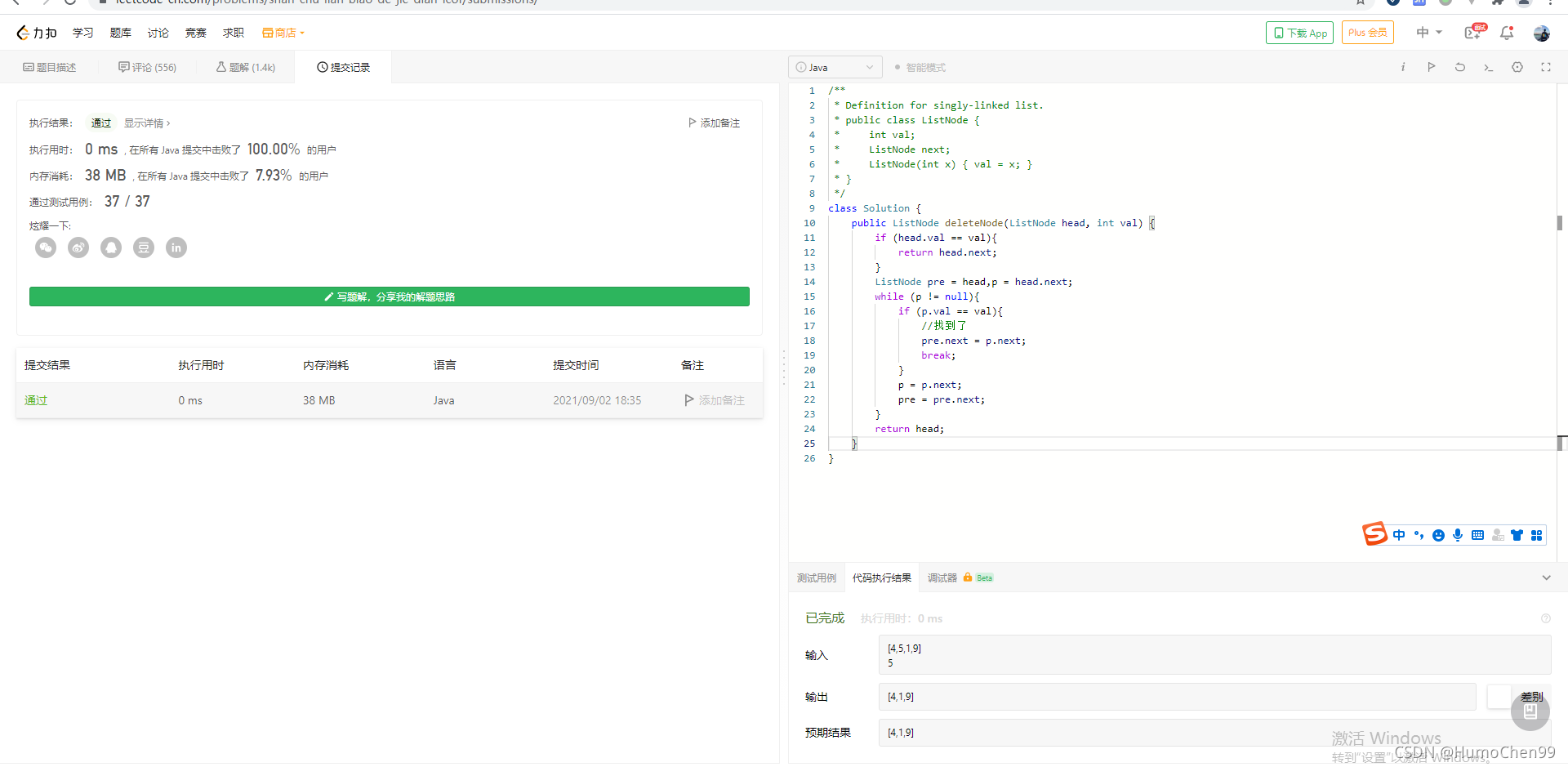Image resolution: width=1568 pixels, height=767 pixels.
Task: Switch to 题目描述 tab
Action: point(50,67)
